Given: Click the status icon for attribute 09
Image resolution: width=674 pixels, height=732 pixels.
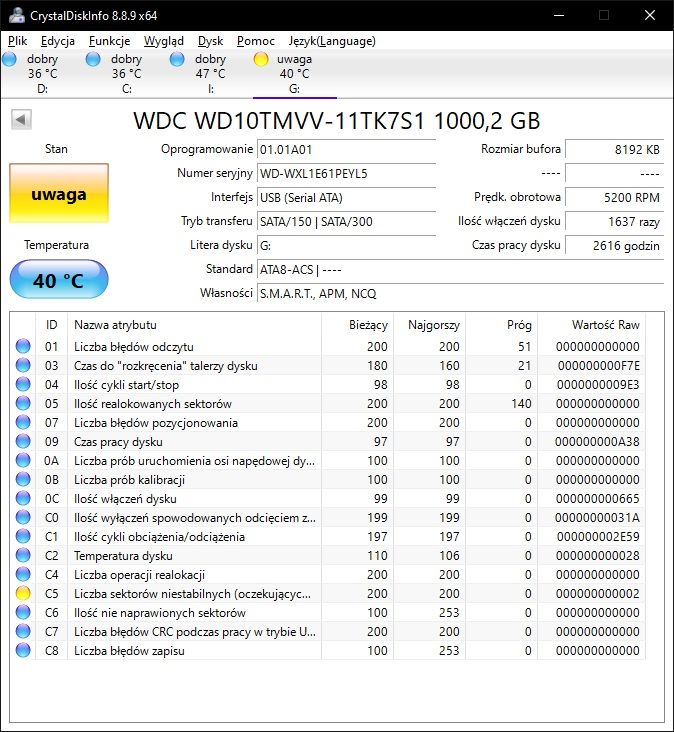Looking at the screenshot, I should point(23,442).
